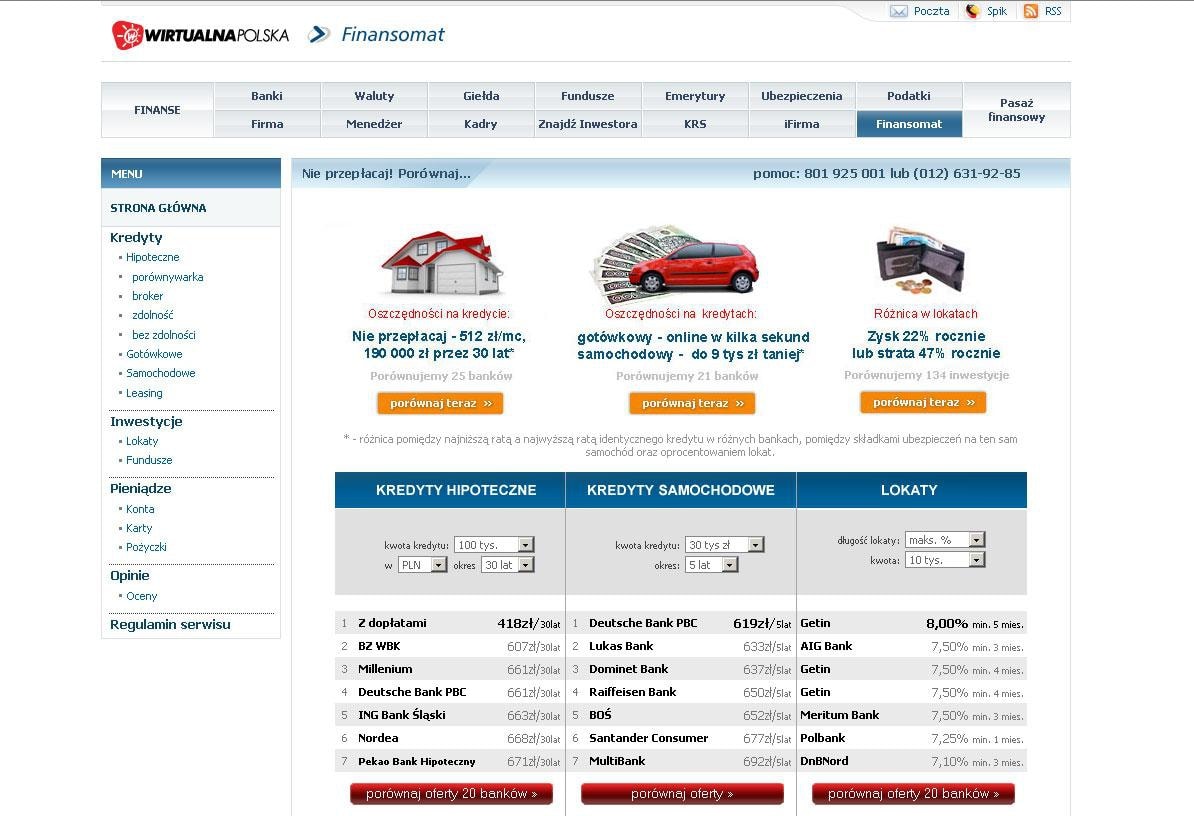The image size is (1194, 816).
Task: Open the Ubezpieczenia tab
Action: (802, 96)
